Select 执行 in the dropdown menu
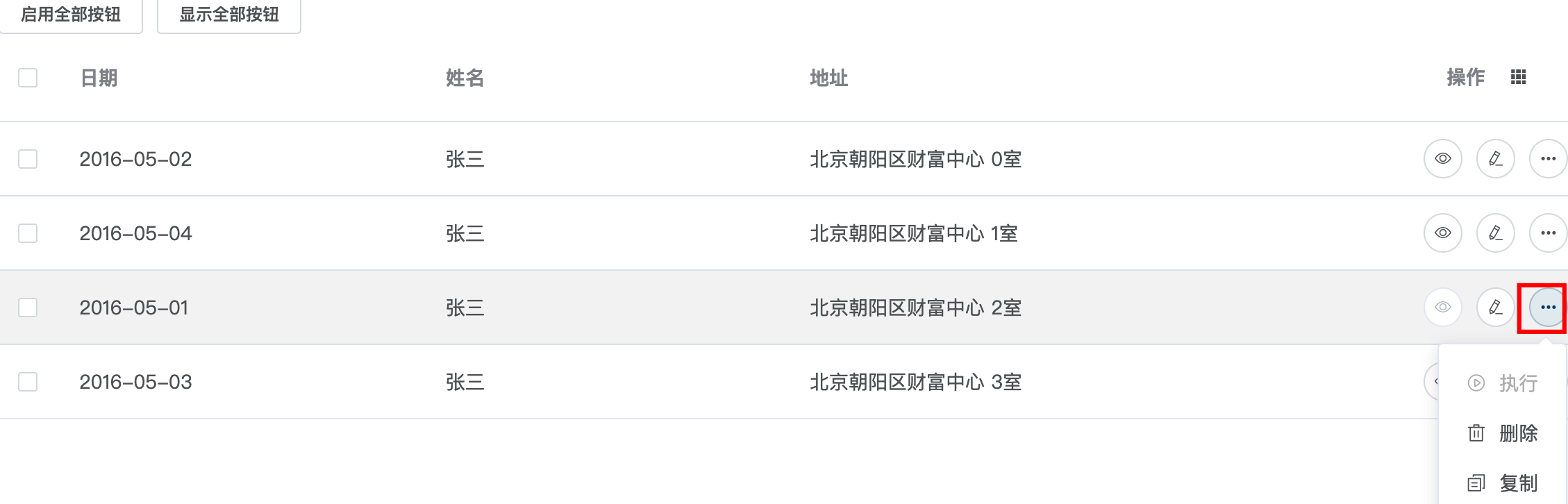Image resolution: width=1568 pixels, height=504 pixels. coord(1503,383)
